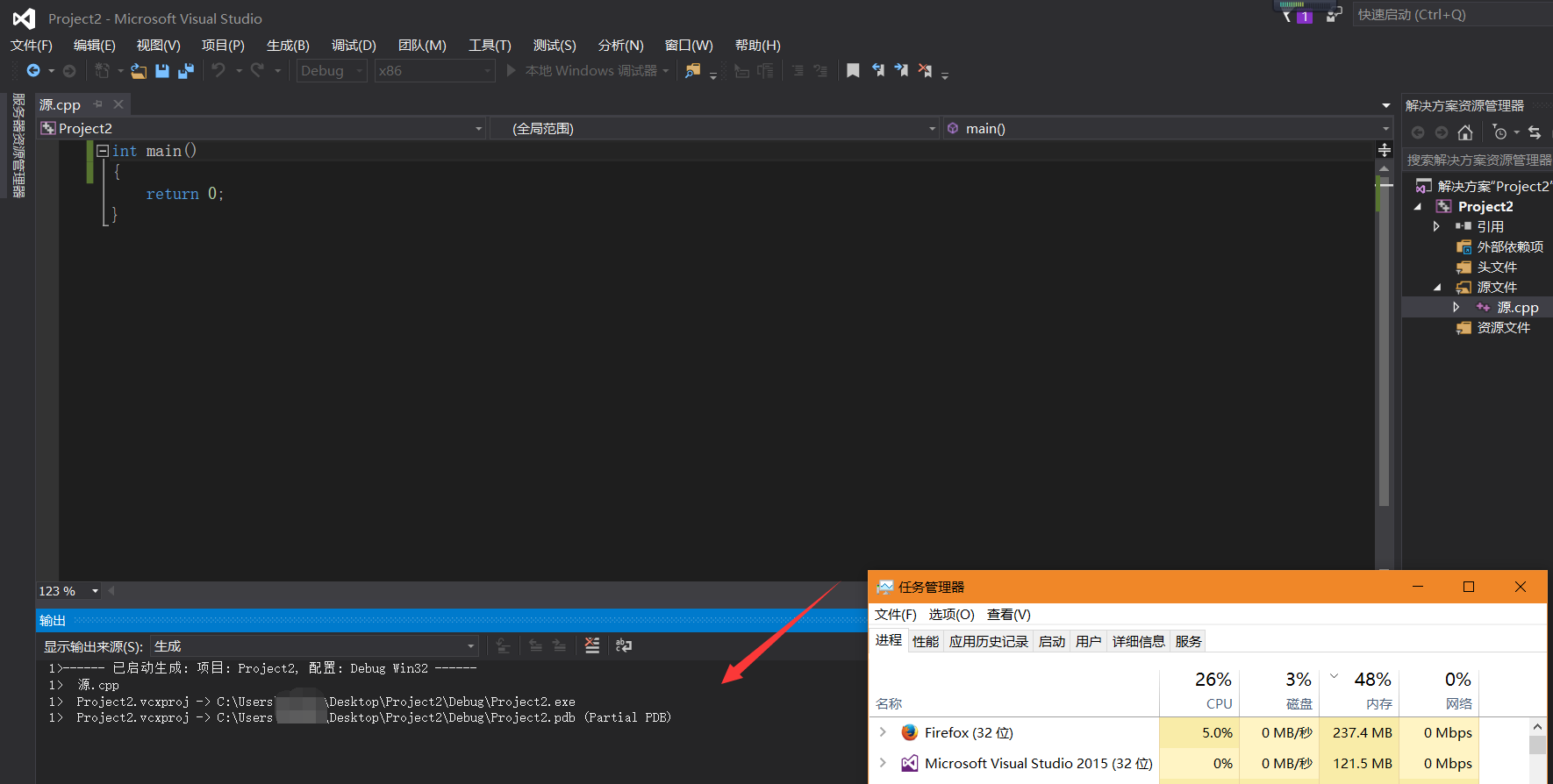Image resolution: width=1553 pixels, height=784 pixels.
Task: Click the 搜索解决方案资源管理器 search box
Action: 1478,160
